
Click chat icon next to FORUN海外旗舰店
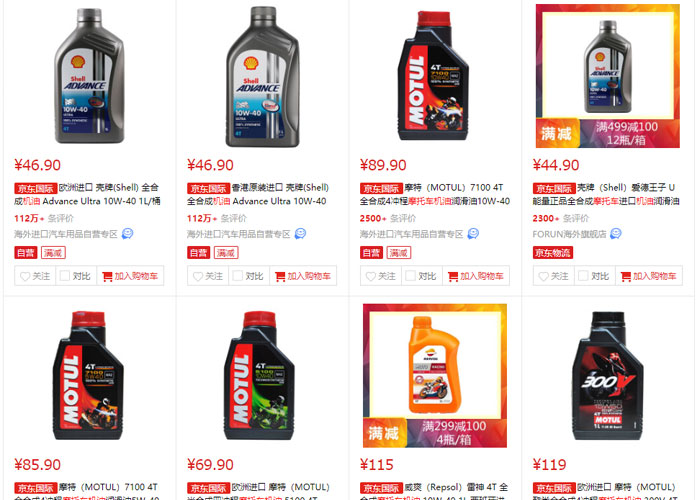coord(616,233)
